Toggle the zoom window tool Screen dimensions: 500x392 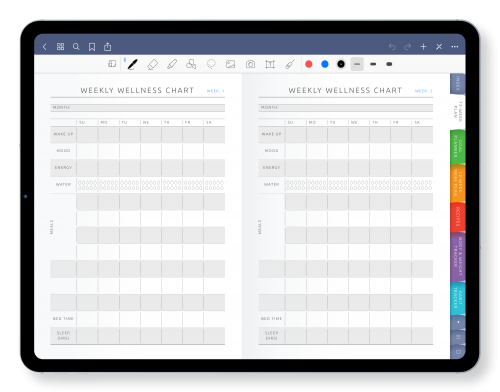[112, 64]
